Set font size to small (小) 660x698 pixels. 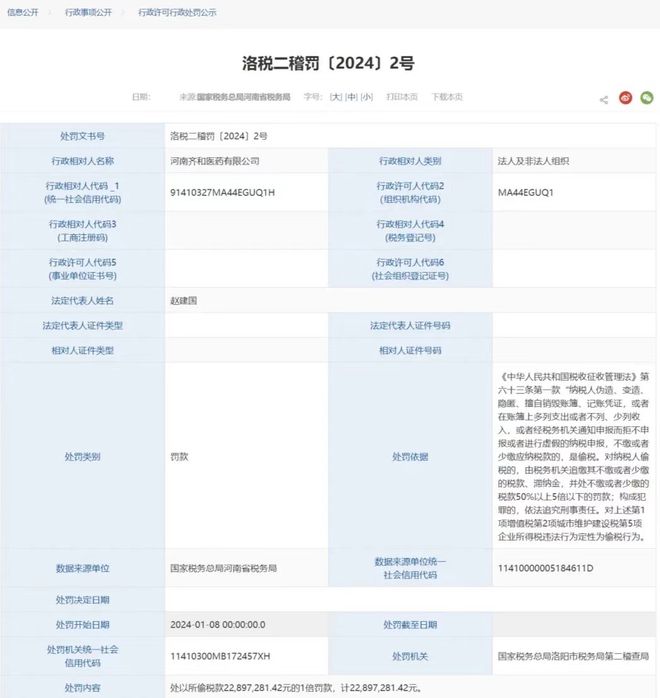point(367,97)
